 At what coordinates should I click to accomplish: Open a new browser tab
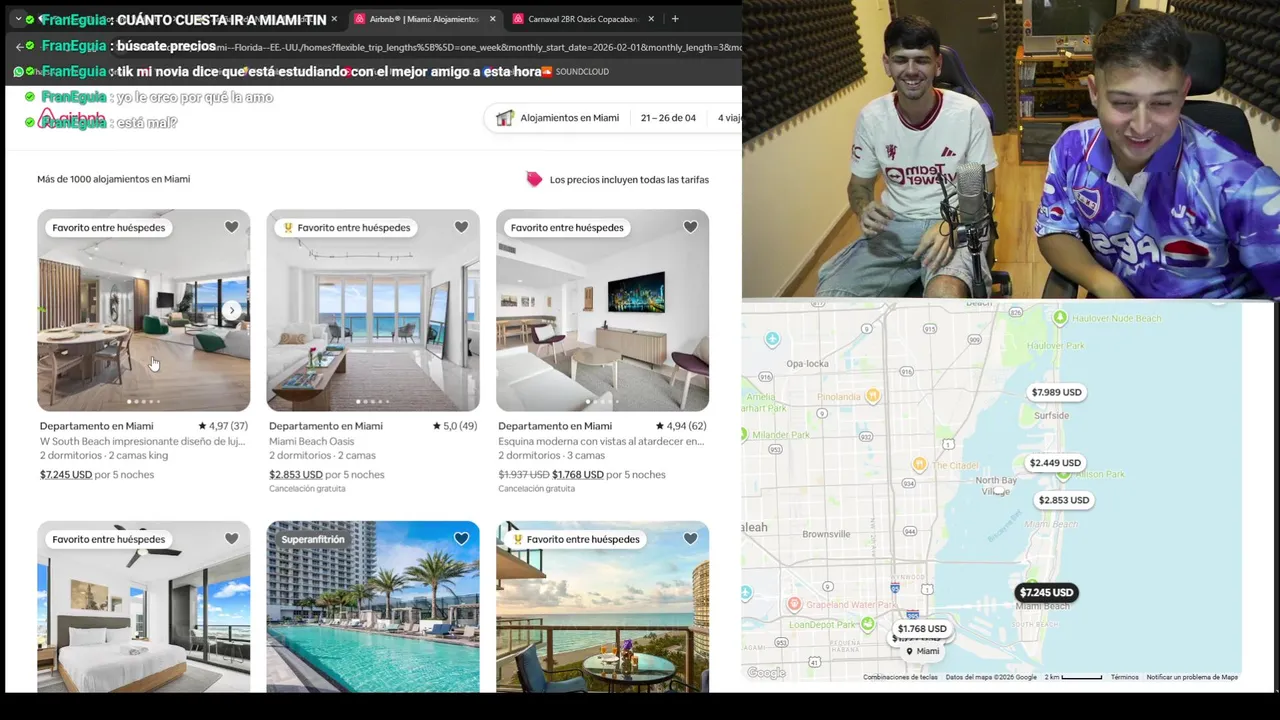coord(675,19)
